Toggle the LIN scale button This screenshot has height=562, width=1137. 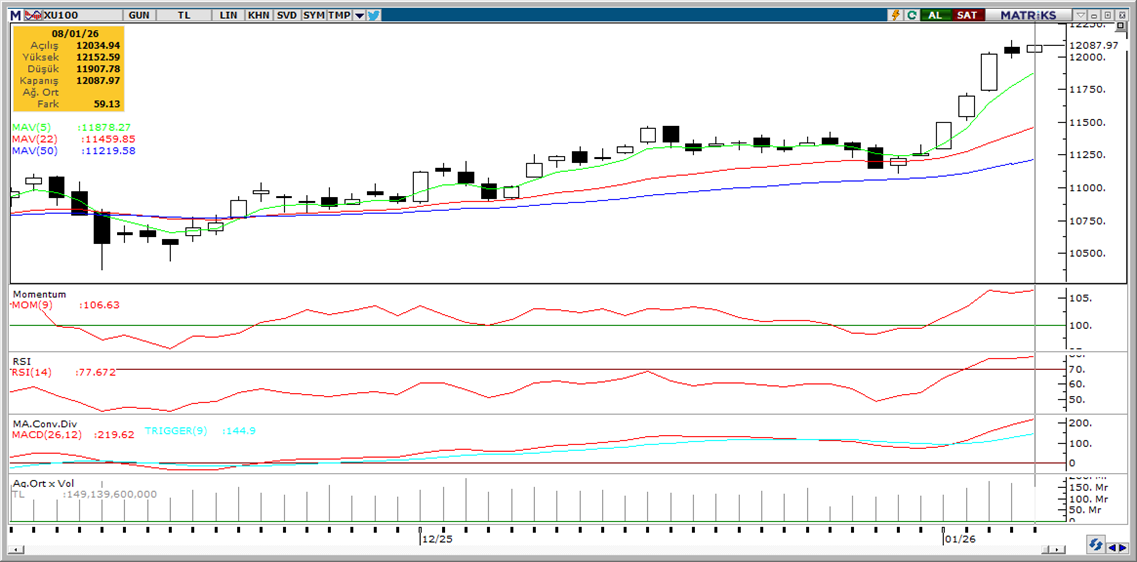point(229,16)
